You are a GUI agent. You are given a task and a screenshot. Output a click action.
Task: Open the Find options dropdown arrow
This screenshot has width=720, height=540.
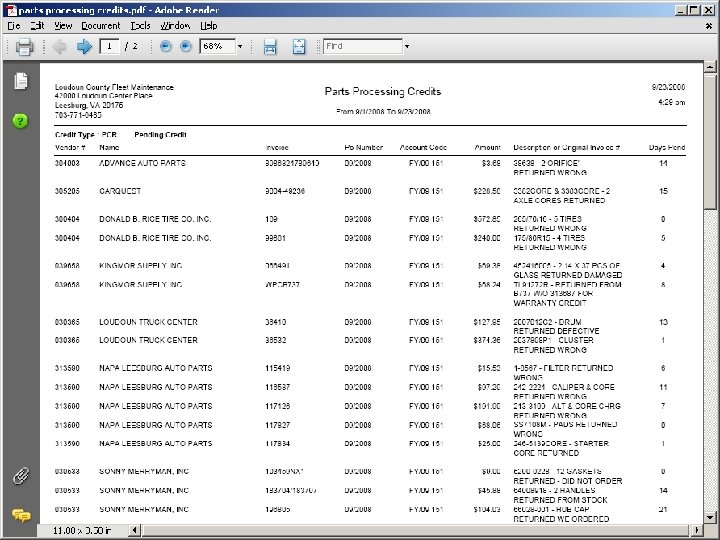(x=406, y=46)
